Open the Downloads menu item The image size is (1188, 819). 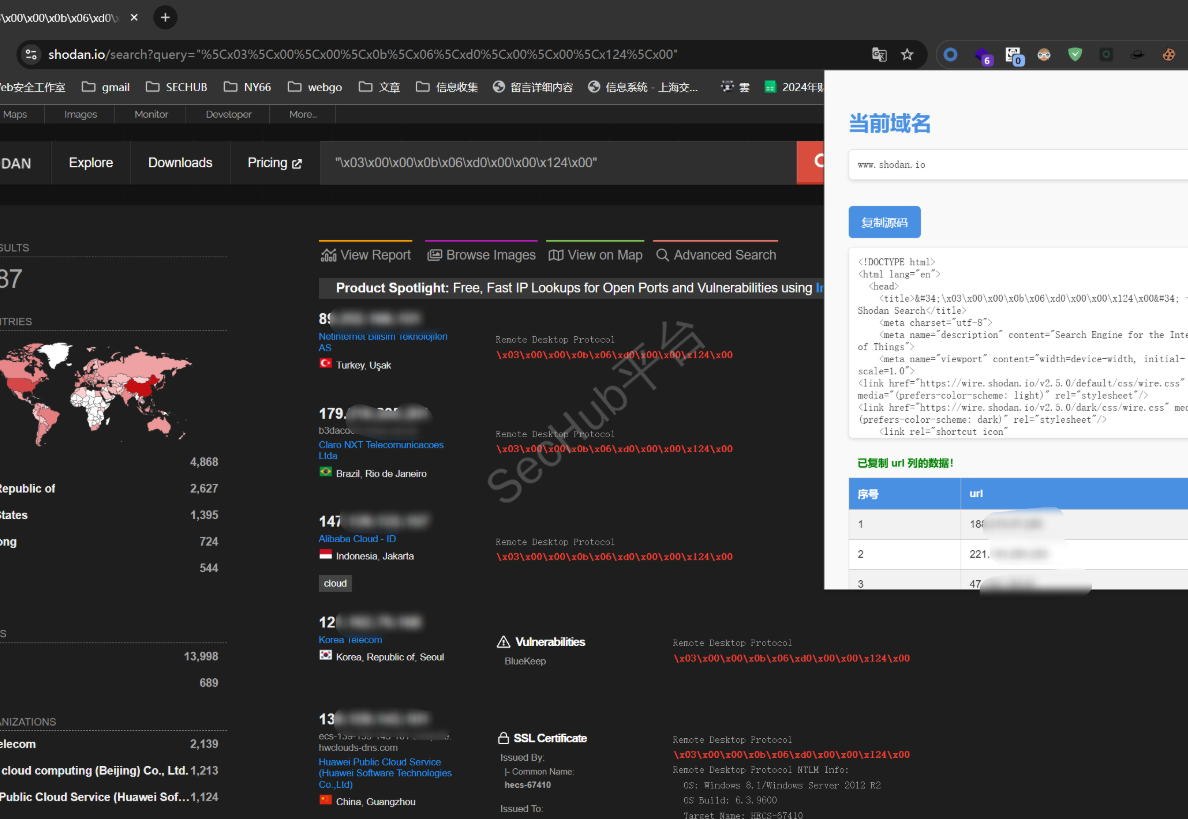(180, 163)
